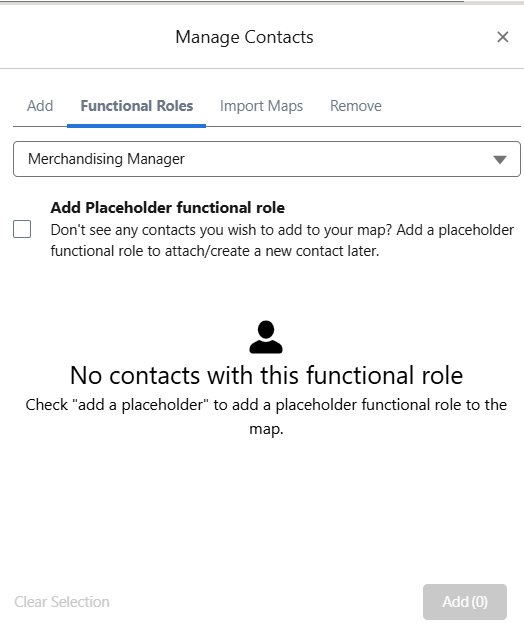The image size is (524, 628).
Task: Open the Import Maps tab
Action: click(261, 106)
